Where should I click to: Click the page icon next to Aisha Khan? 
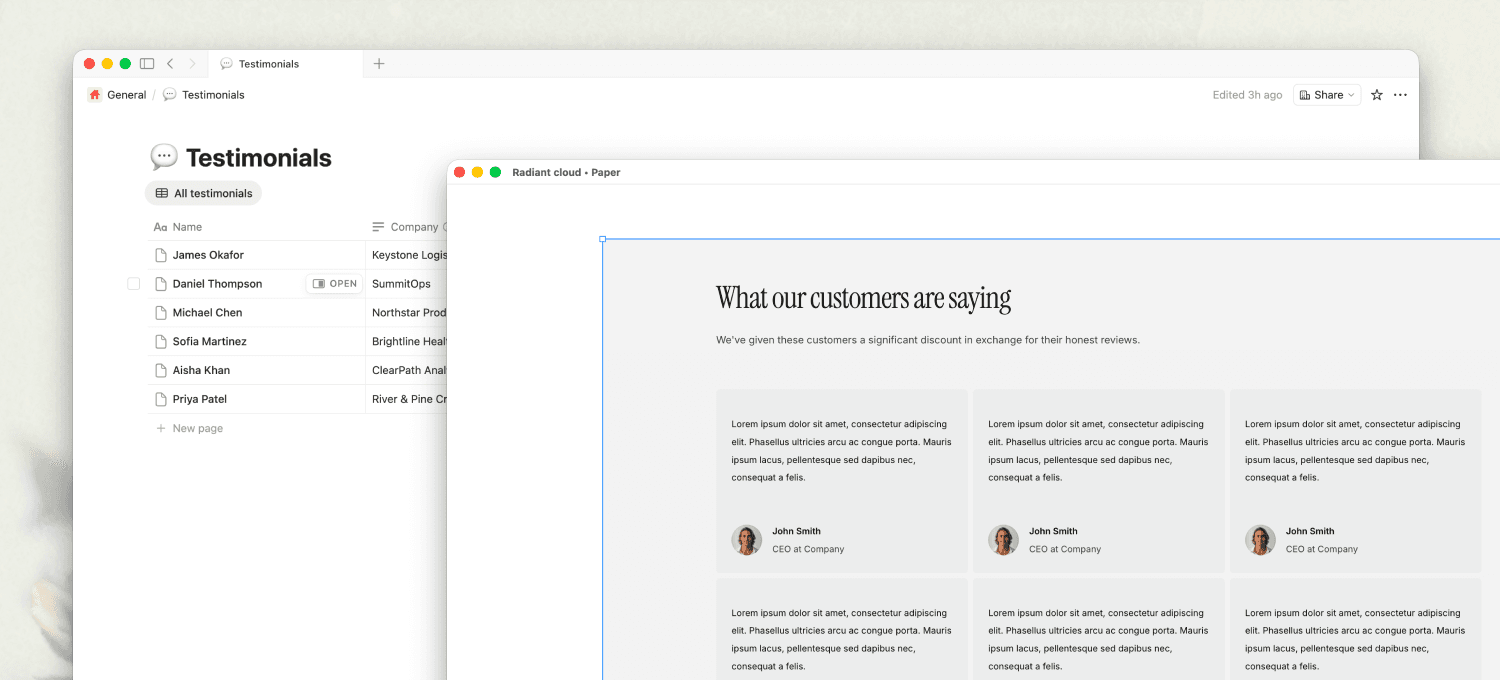160,370
